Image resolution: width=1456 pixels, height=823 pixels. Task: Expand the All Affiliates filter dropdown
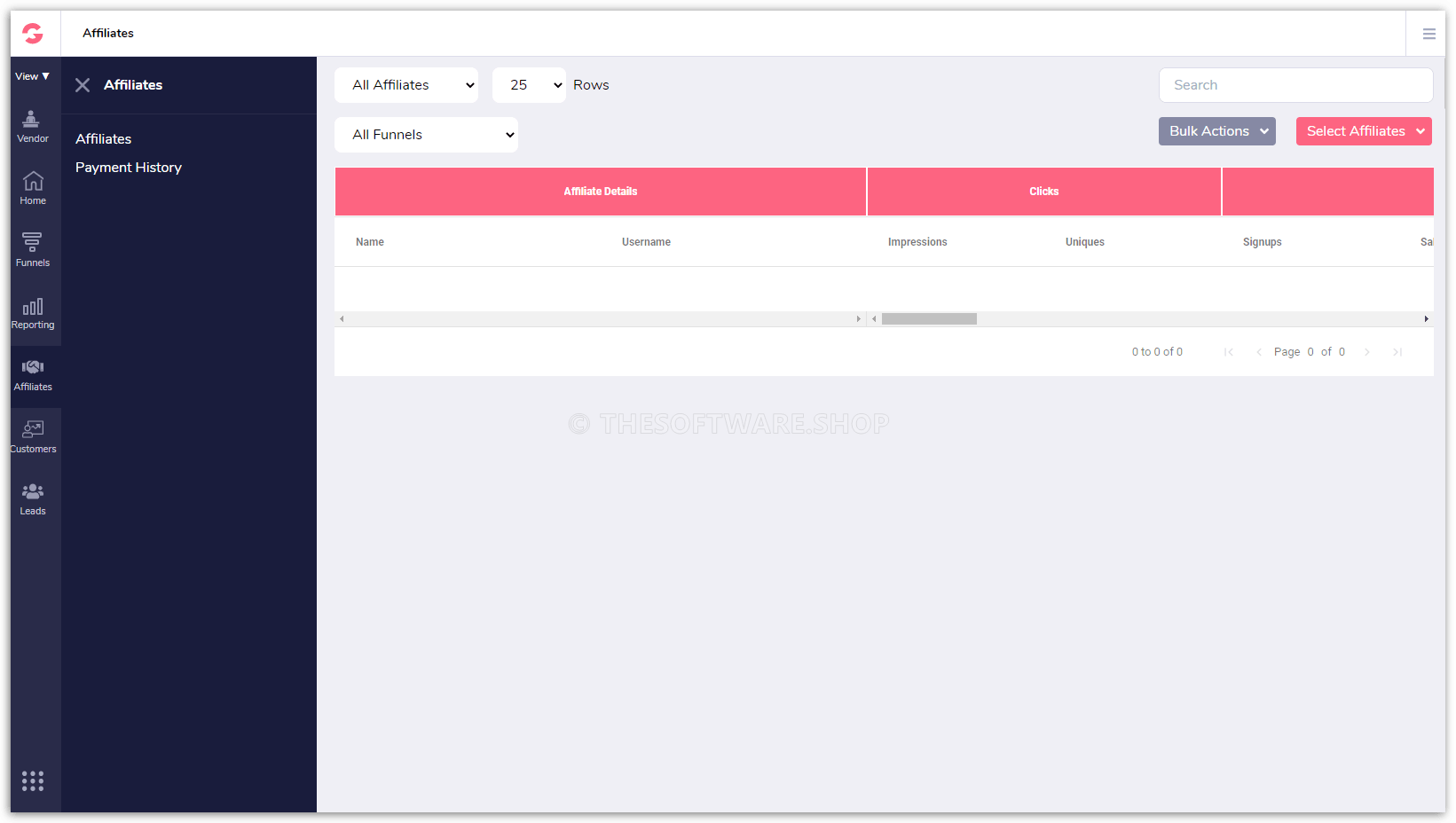405,84
